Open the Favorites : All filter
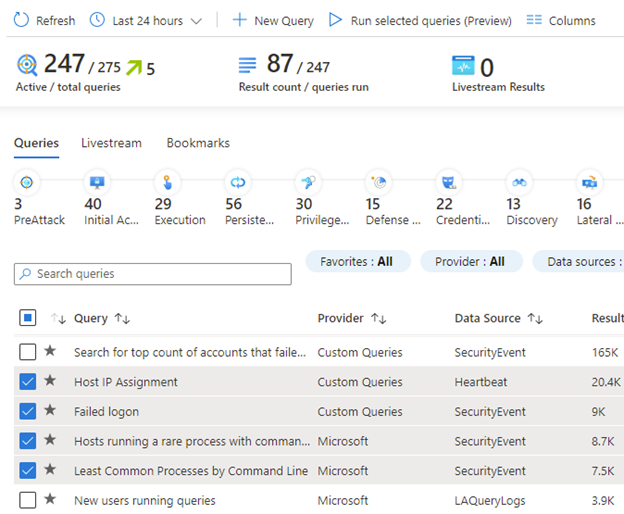The width and height of the screenshot is (624, 514). [x=358, y=261]
